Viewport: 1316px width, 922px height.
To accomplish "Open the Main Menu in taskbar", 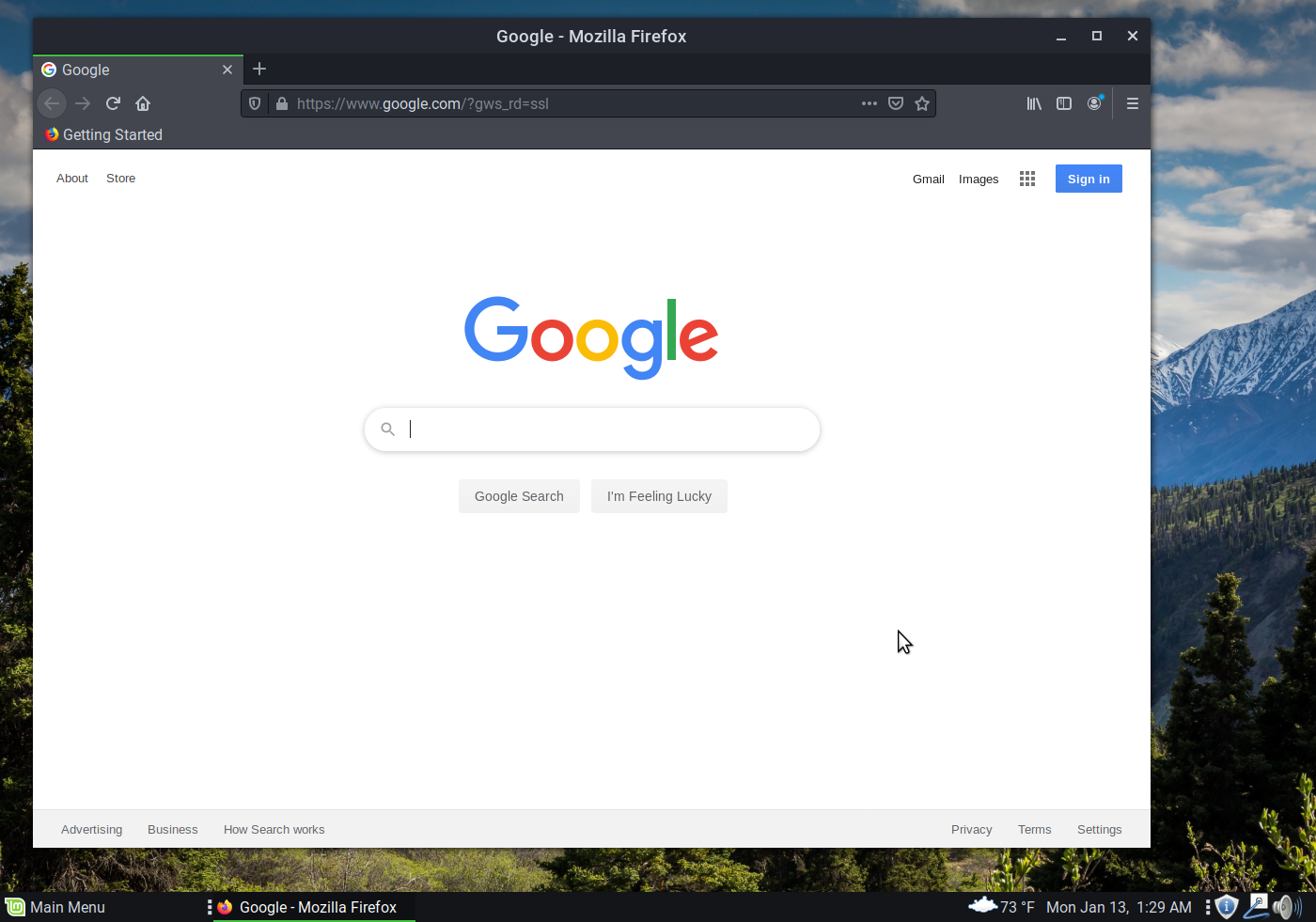I will (x=55, y=907).
